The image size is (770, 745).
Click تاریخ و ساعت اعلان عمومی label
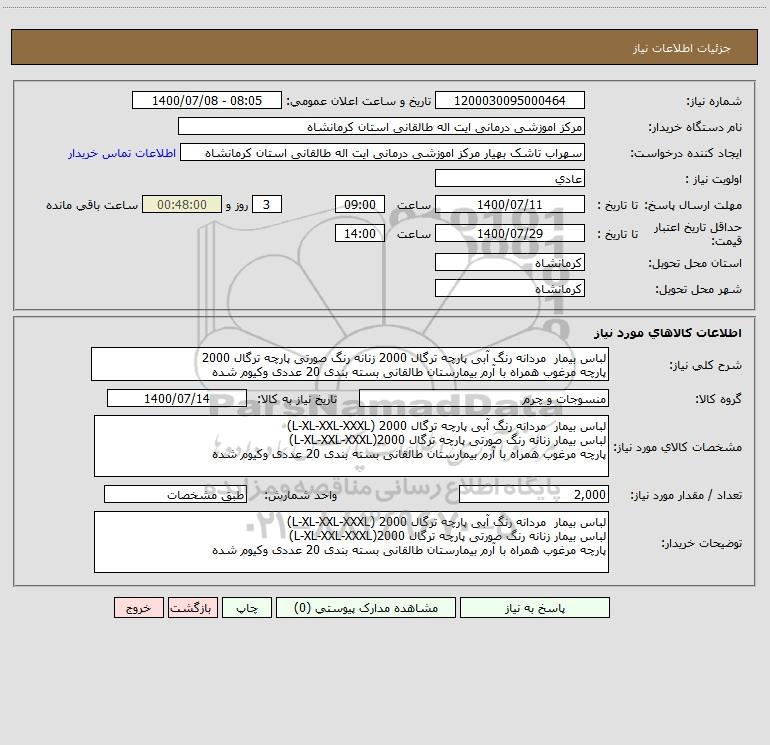358,101
